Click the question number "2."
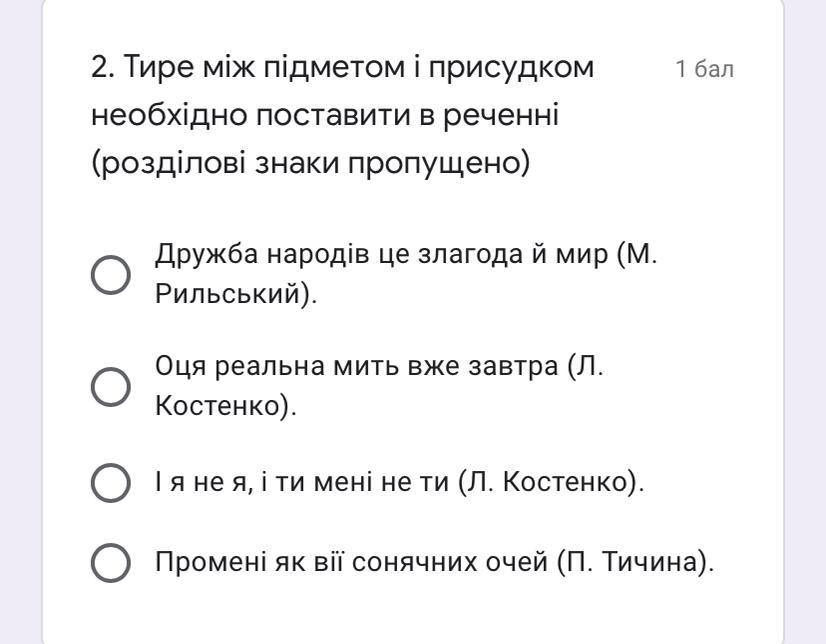Viewport: 826px width, 644px height. 103,68
